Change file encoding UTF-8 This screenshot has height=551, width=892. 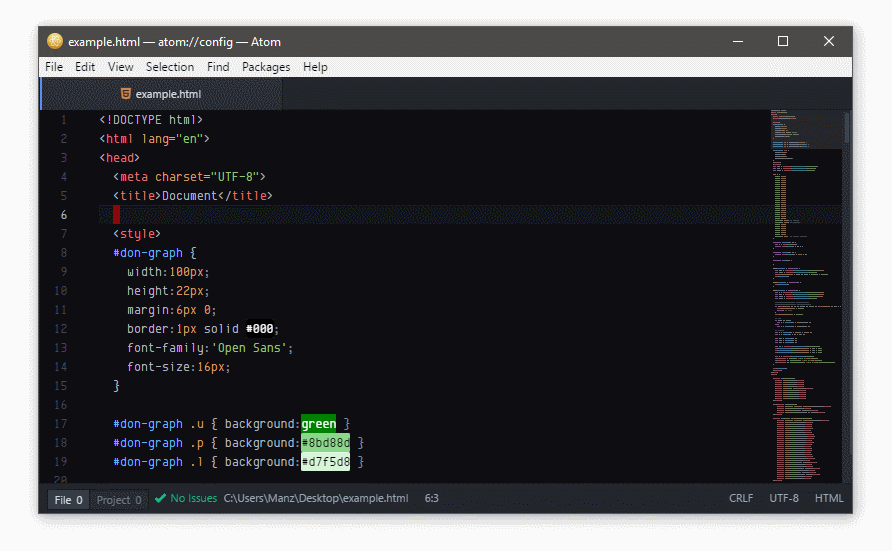click(x=784, y=498)
